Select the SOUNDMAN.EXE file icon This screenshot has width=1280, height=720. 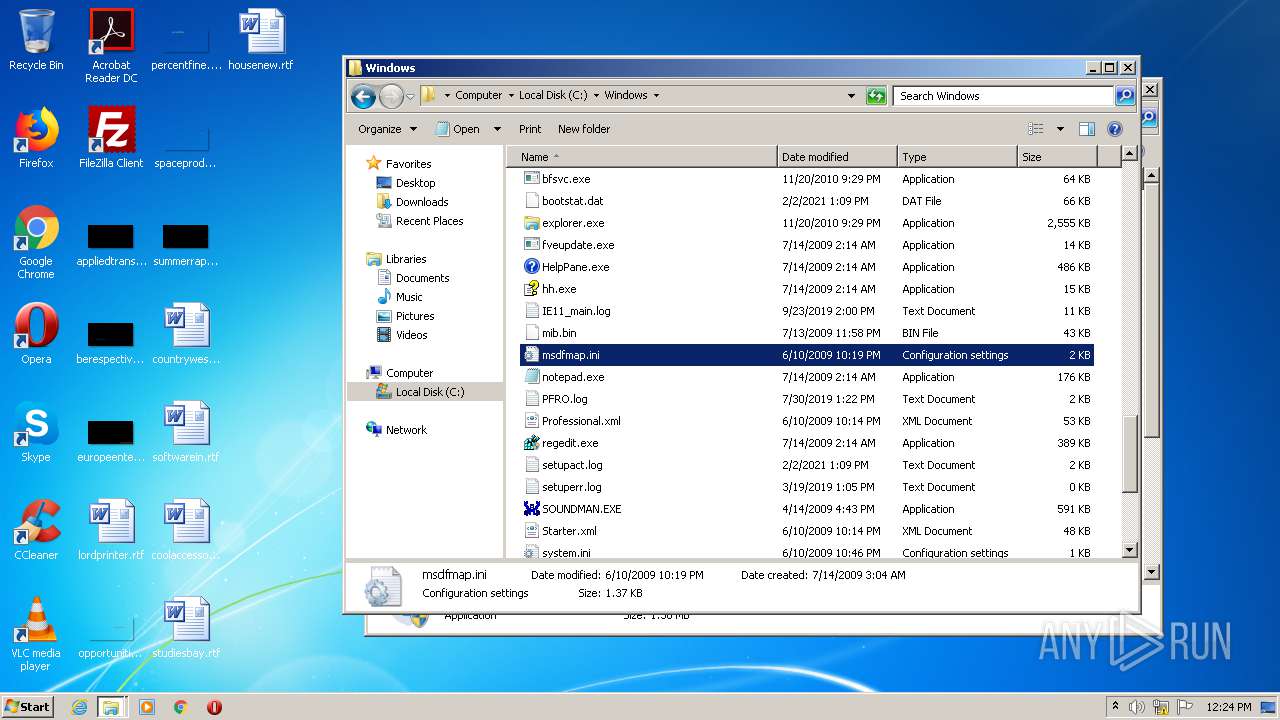coord(532,509)
